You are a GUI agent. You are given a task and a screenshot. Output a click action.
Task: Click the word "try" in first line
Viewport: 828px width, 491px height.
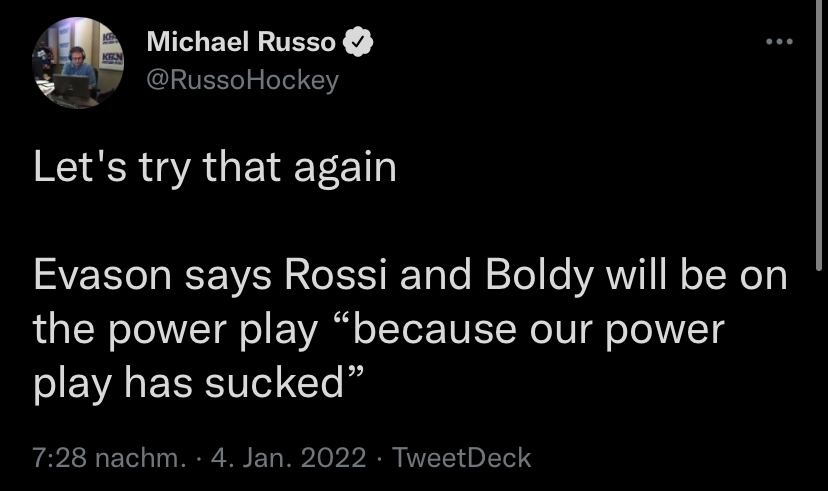pos(159,167)
